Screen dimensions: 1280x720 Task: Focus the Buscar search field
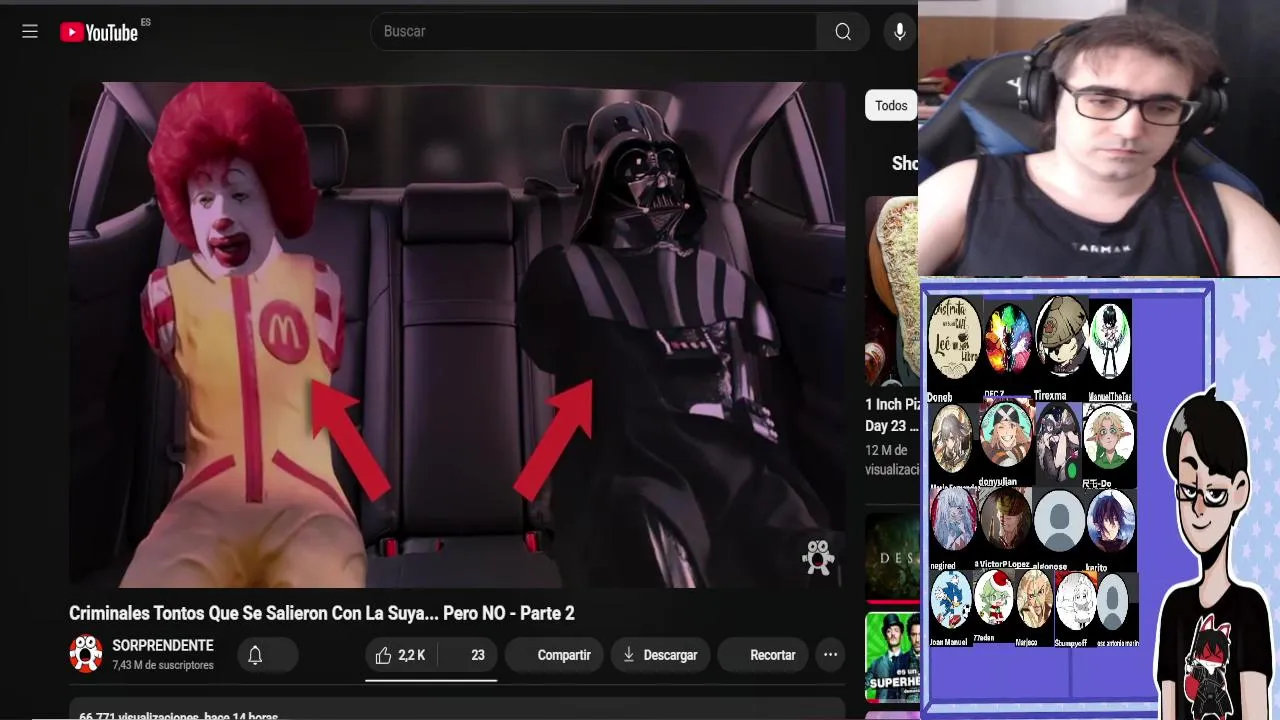[x=594, y=32]
